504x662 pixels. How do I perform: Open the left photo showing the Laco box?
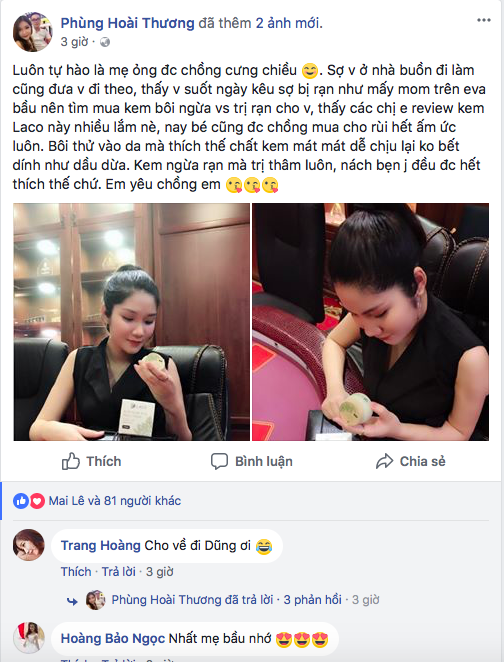[x=132, y=322]
